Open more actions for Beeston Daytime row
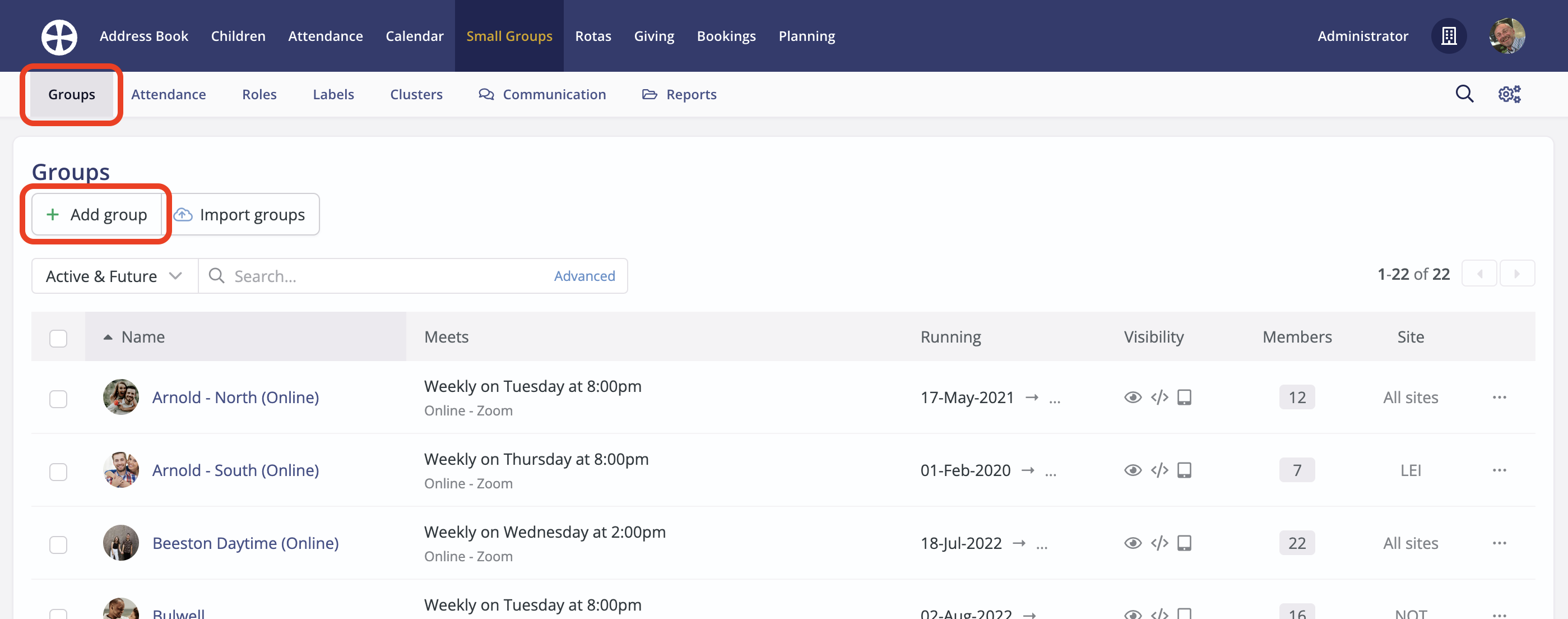Image resolution: width=1568 pixels, height=619 pixels. pos(1499,543)
